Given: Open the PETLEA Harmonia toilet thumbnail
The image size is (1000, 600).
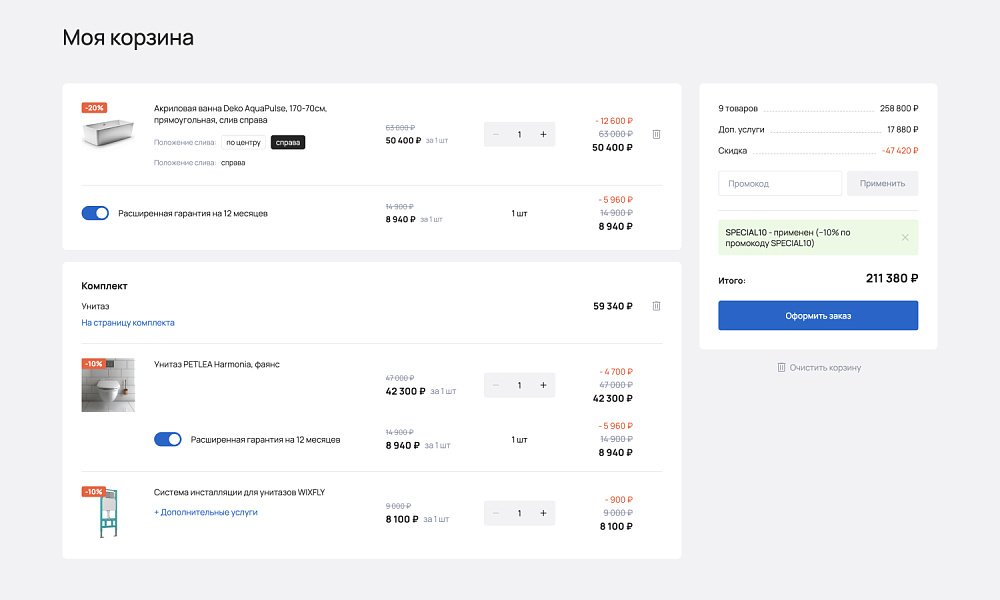Looking at the screenshot, I should pyautogui.click(x=108, y=386).
